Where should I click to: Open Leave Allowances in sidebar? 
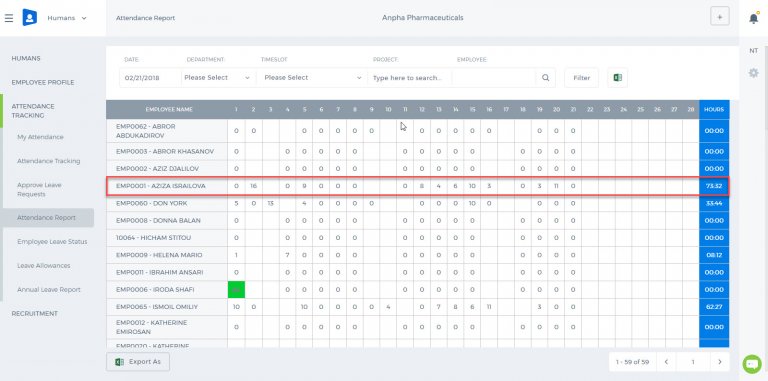(44, 266)
